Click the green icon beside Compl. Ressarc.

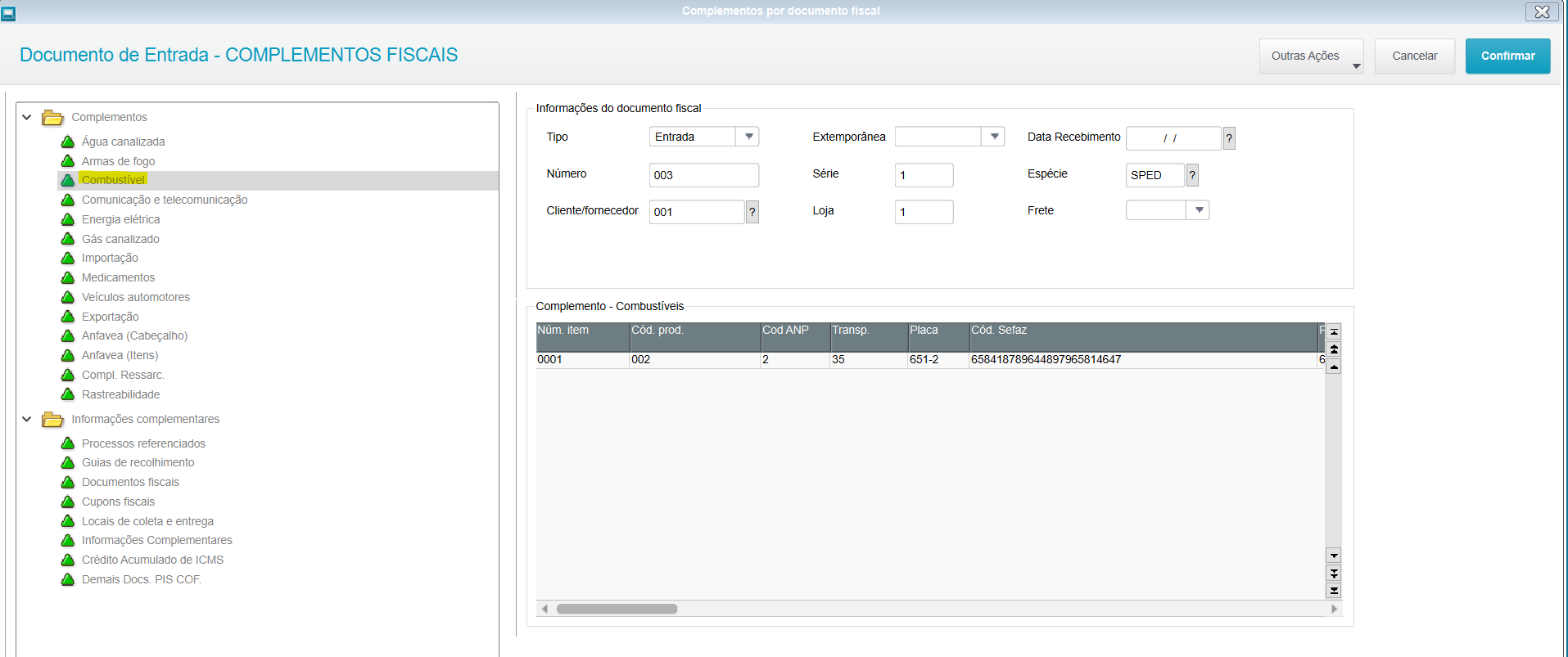[68, 375]
